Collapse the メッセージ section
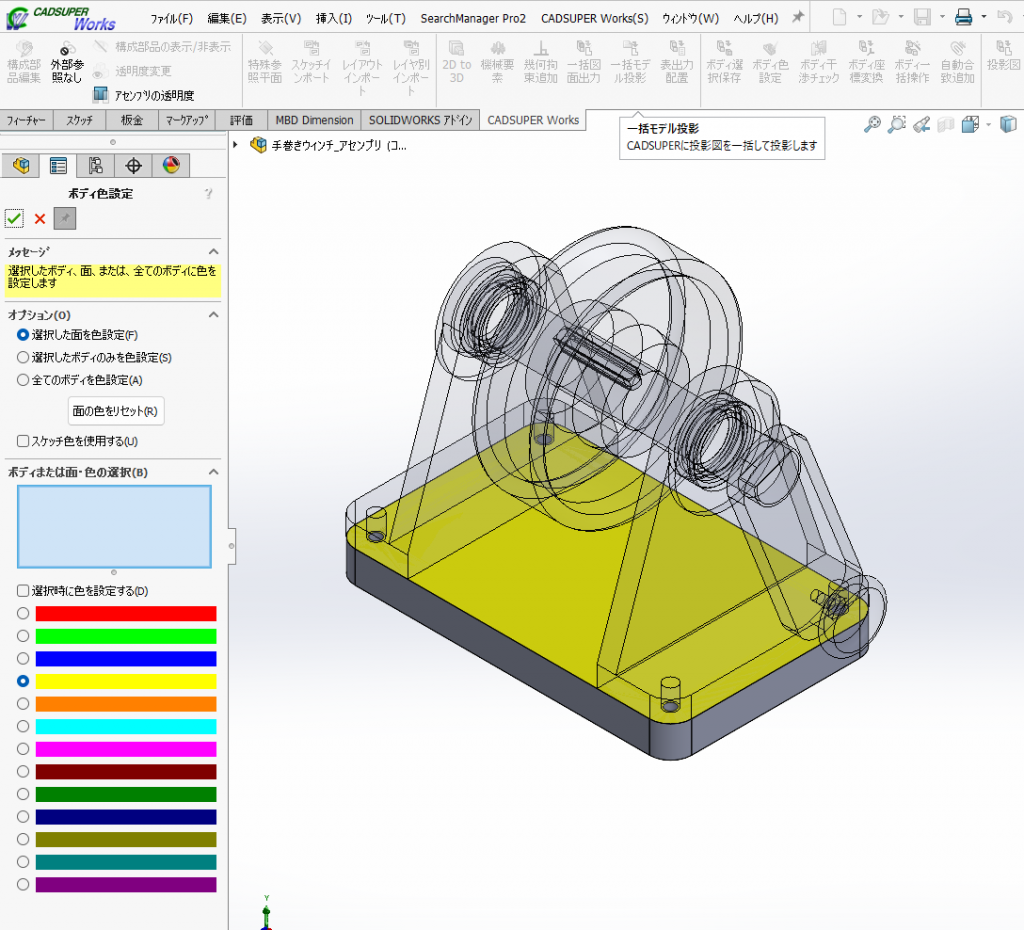 pos(213,252)
